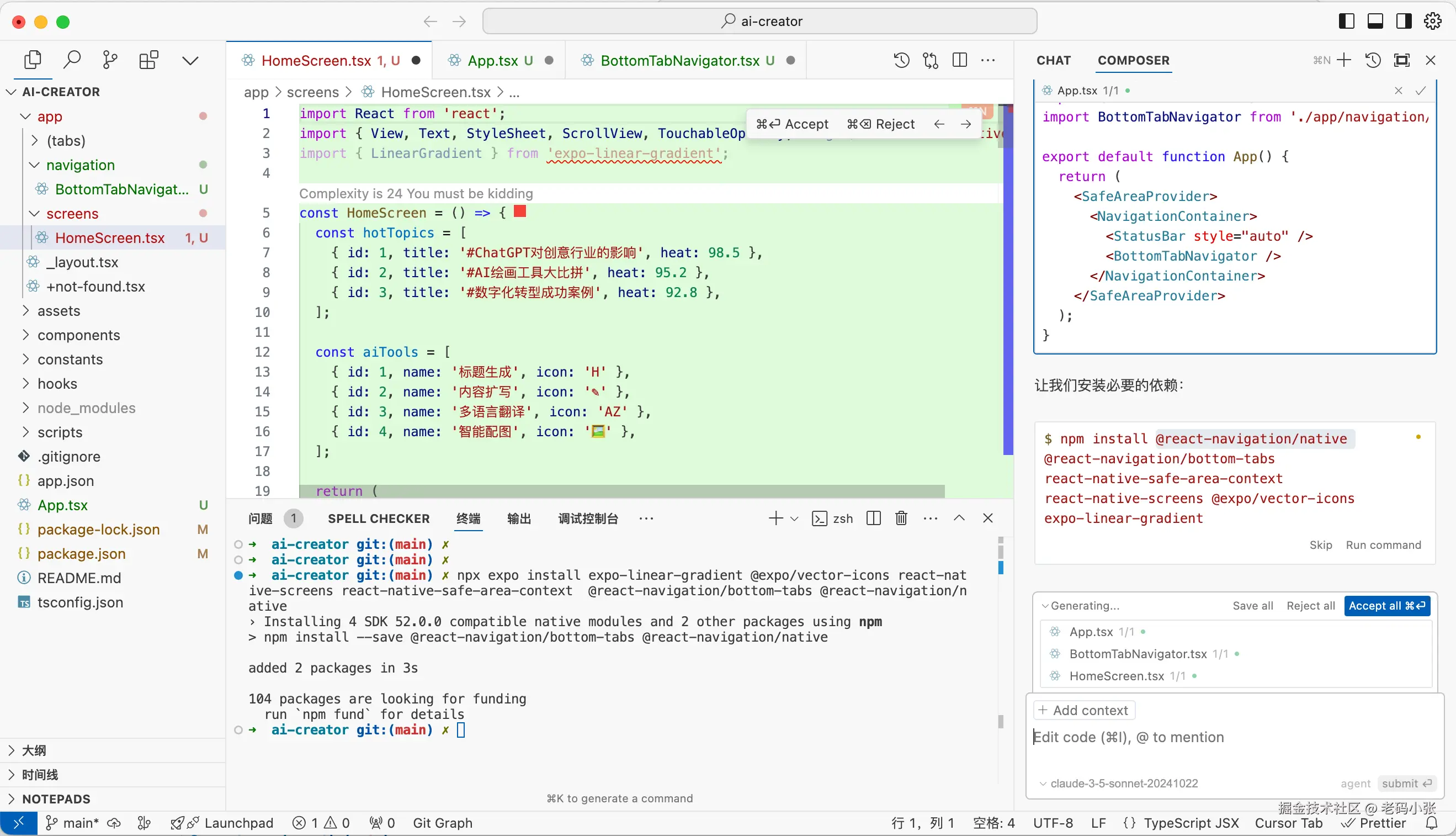Collapse the navigation folder

coord(81,165)
